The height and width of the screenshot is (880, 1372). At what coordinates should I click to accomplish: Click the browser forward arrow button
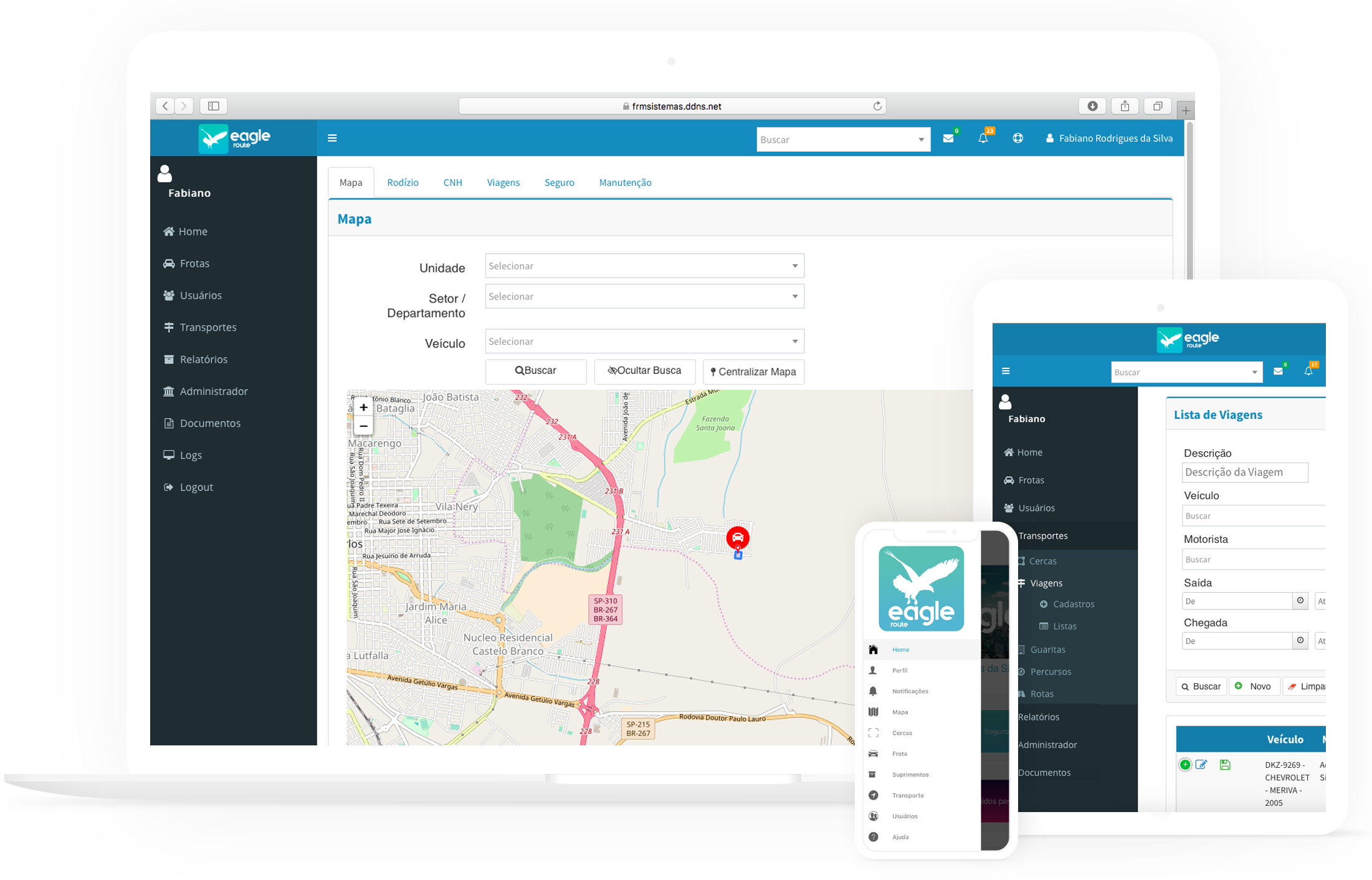coord(184,106)
